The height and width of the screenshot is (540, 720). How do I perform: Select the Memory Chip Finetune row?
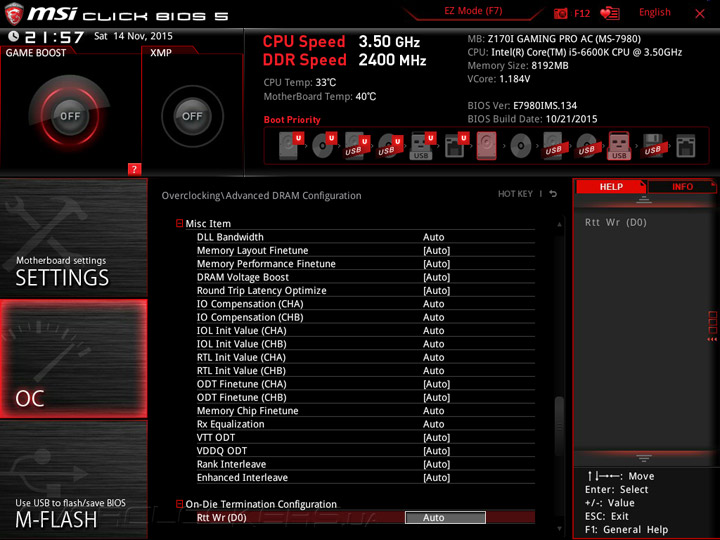(x=366, y=411)
